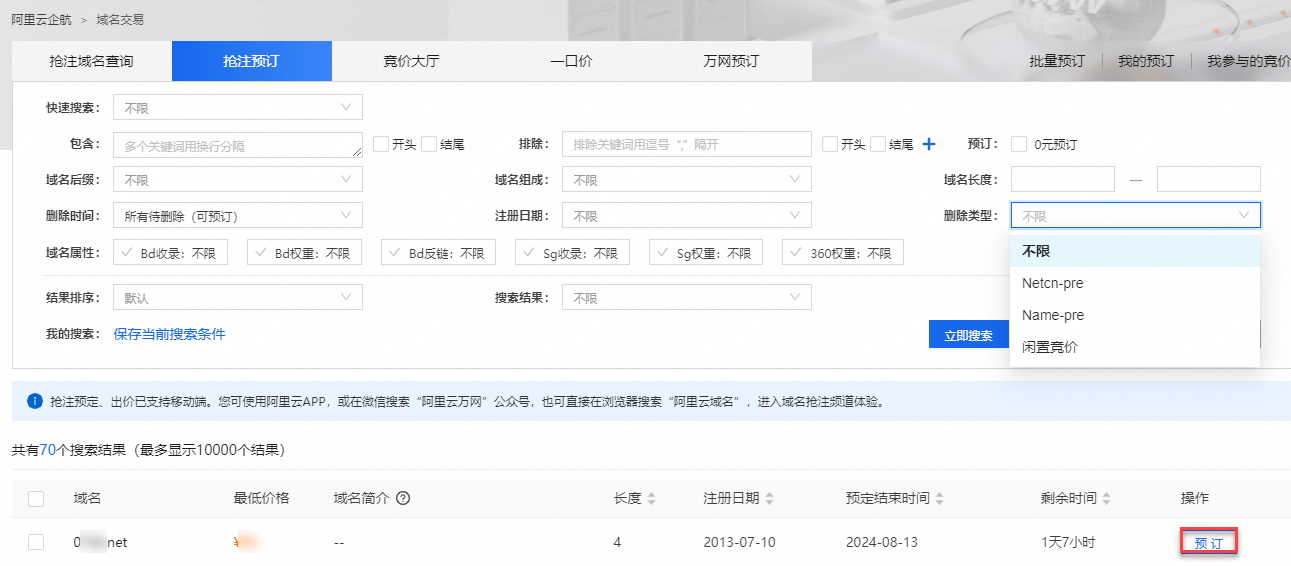Switch to the 抢注域名查询 tab
The image size is (1291, 566).
click(x=91, y=61)
